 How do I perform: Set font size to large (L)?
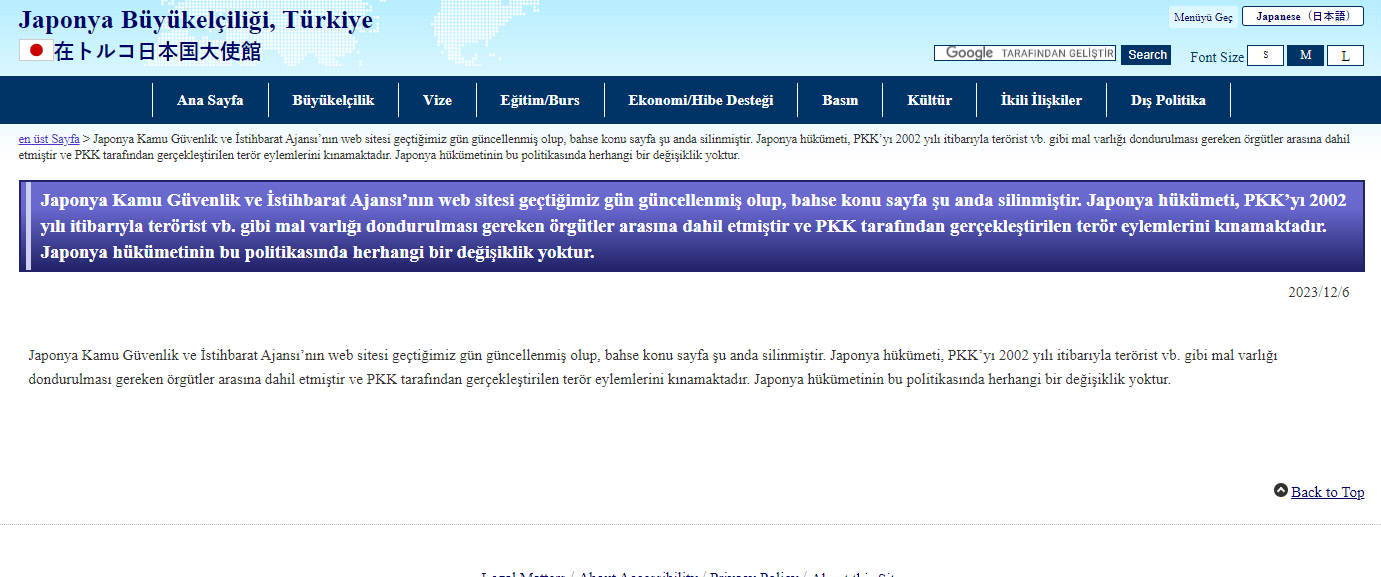1345,56
